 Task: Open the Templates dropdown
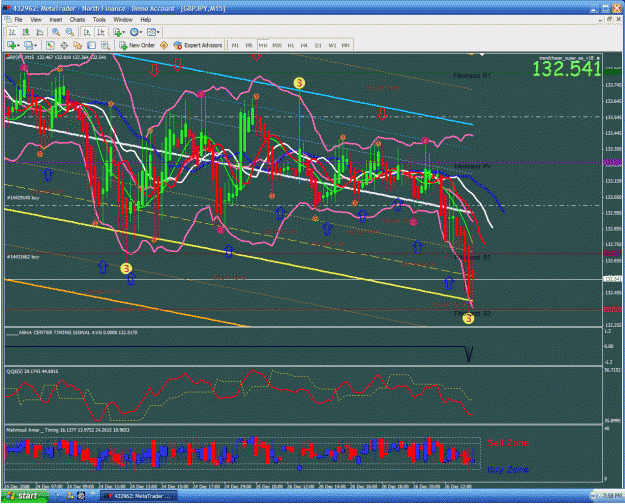(x=153, y=32)
